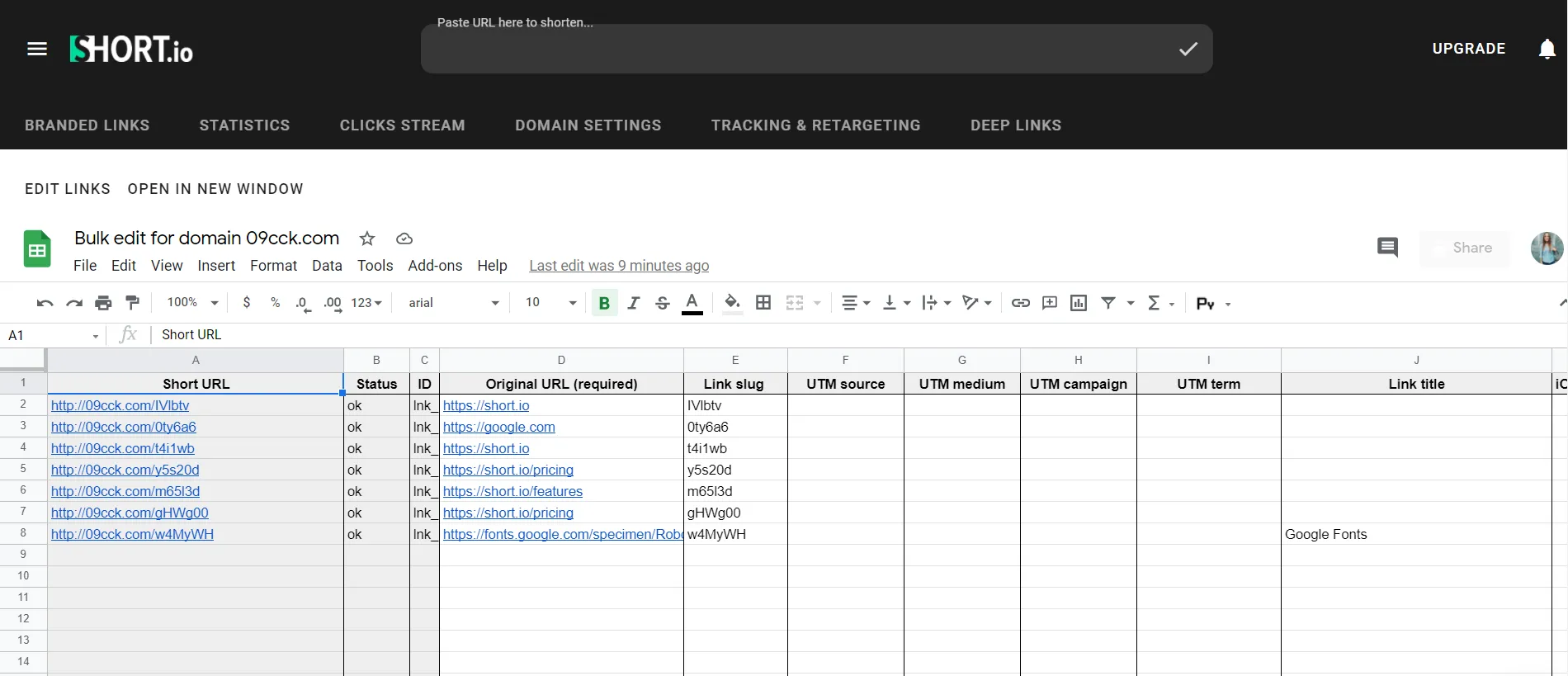Image resolution: width=1568 pixels, height=676 pixels.
Task: View the Last edit history link
Action: [x=619, y=266]
